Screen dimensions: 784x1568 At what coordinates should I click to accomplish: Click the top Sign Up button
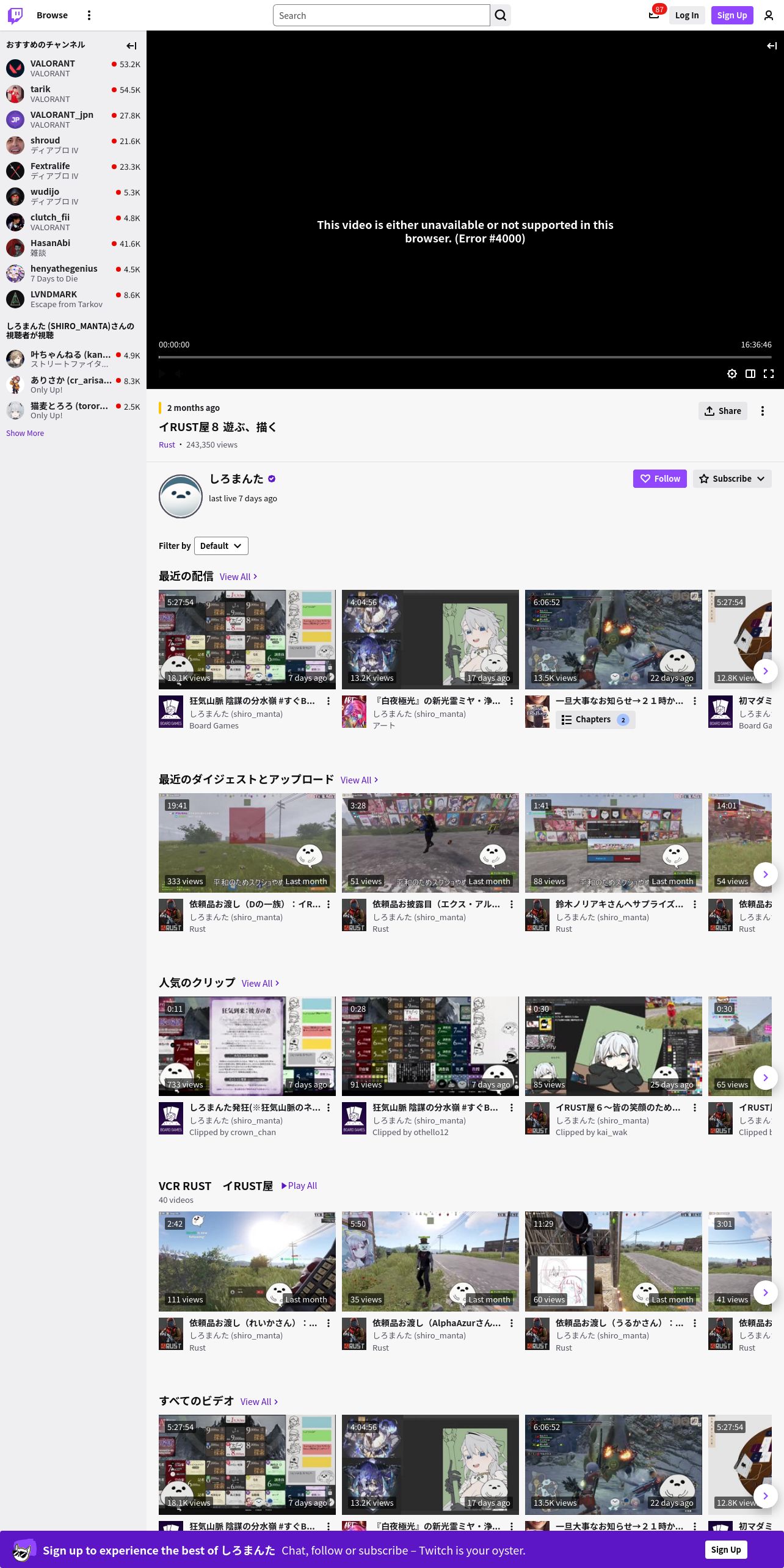[x=732, y=15]
